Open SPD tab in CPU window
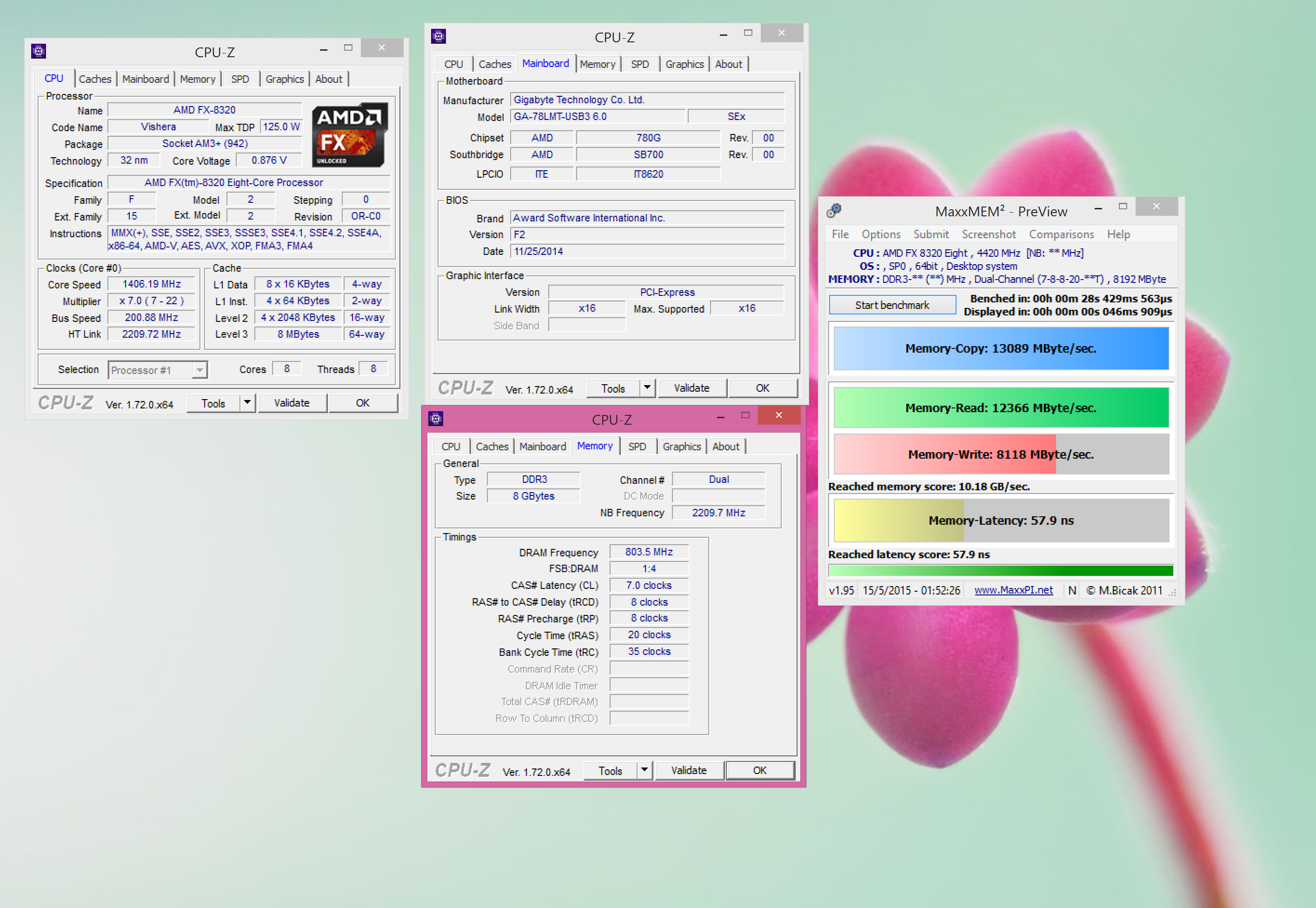1316x908 pixels. [x=240, y=79]
